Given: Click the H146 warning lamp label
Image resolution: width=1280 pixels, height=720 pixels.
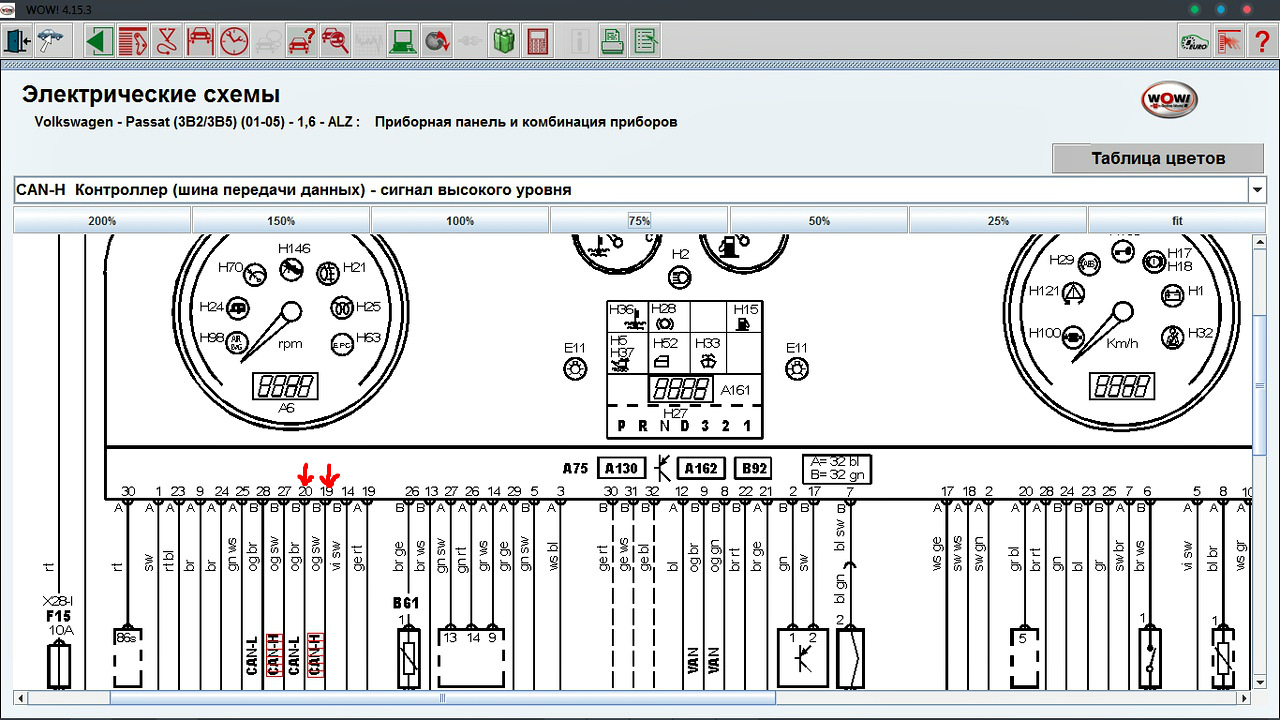Looking at the screenshot, I should click(x=294, y=248).
